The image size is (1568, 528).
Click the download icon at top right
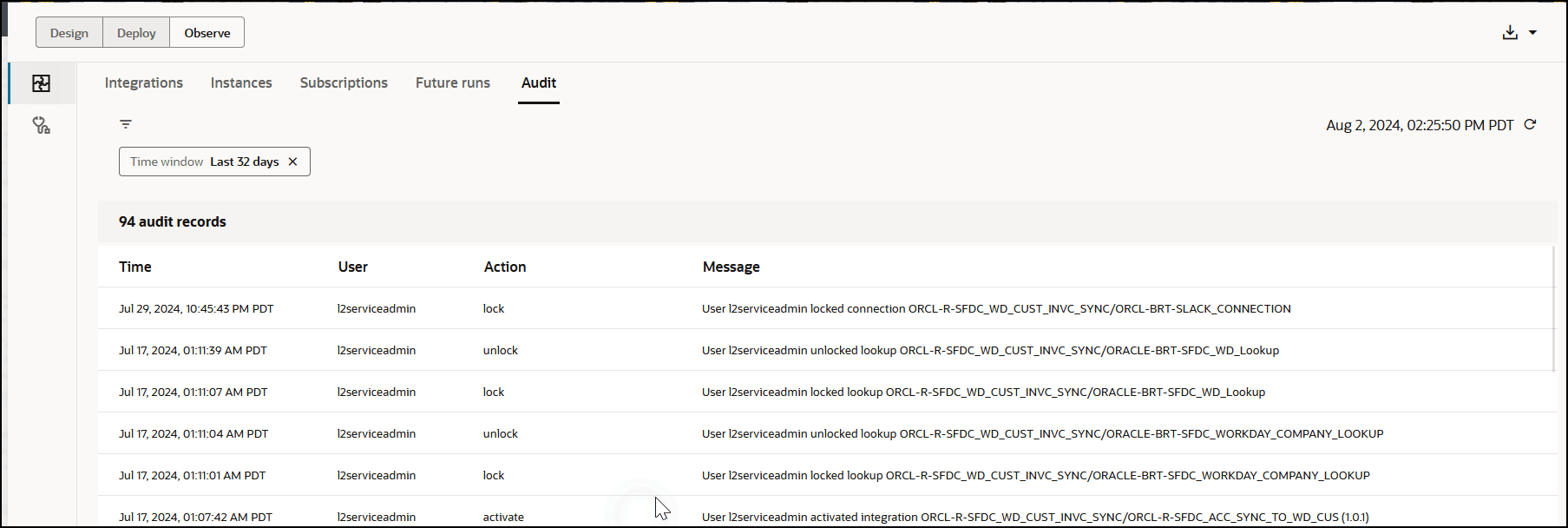1510,32
